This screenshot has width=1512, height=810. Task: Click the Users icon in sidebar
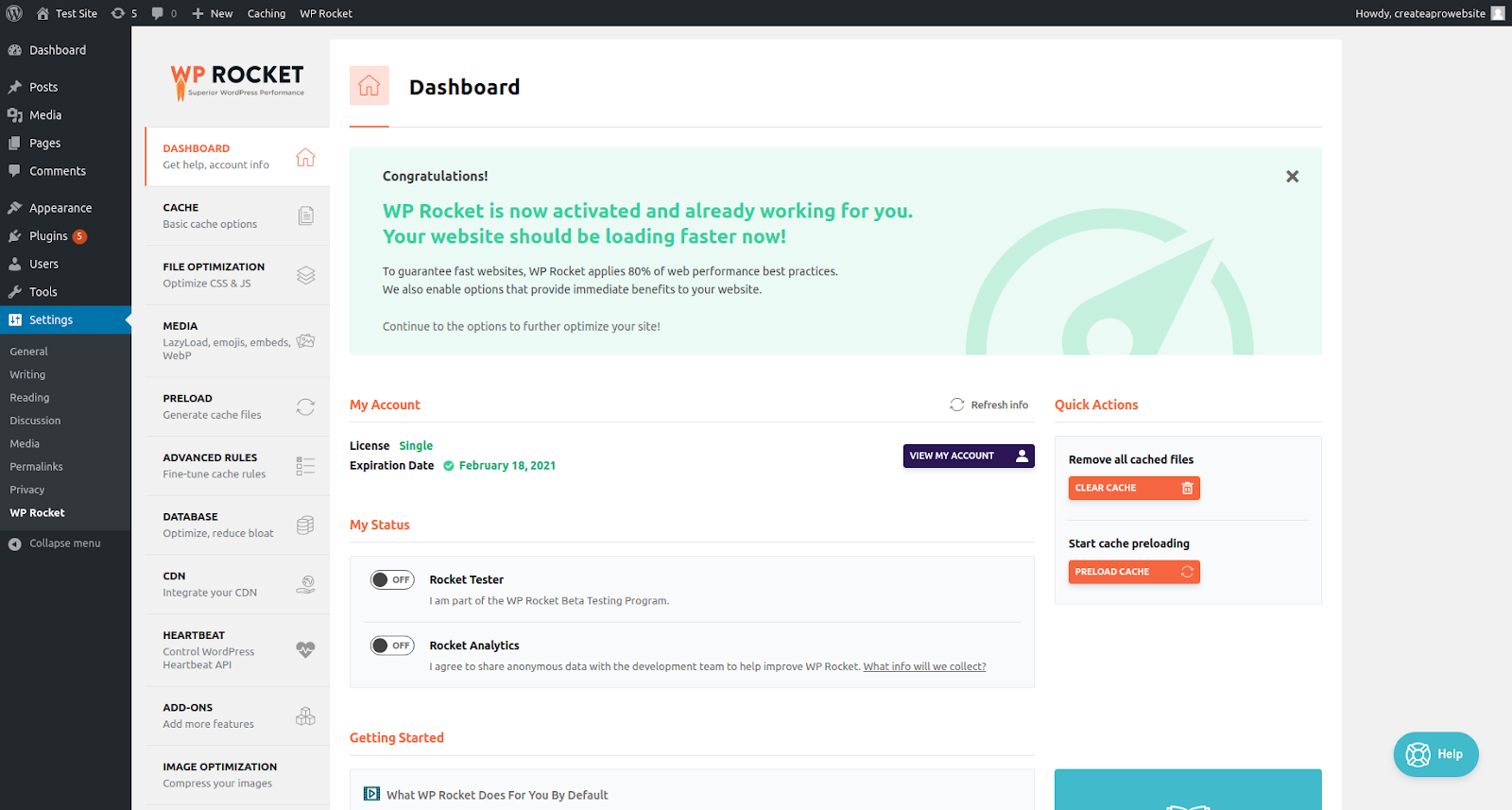point(14,264)
